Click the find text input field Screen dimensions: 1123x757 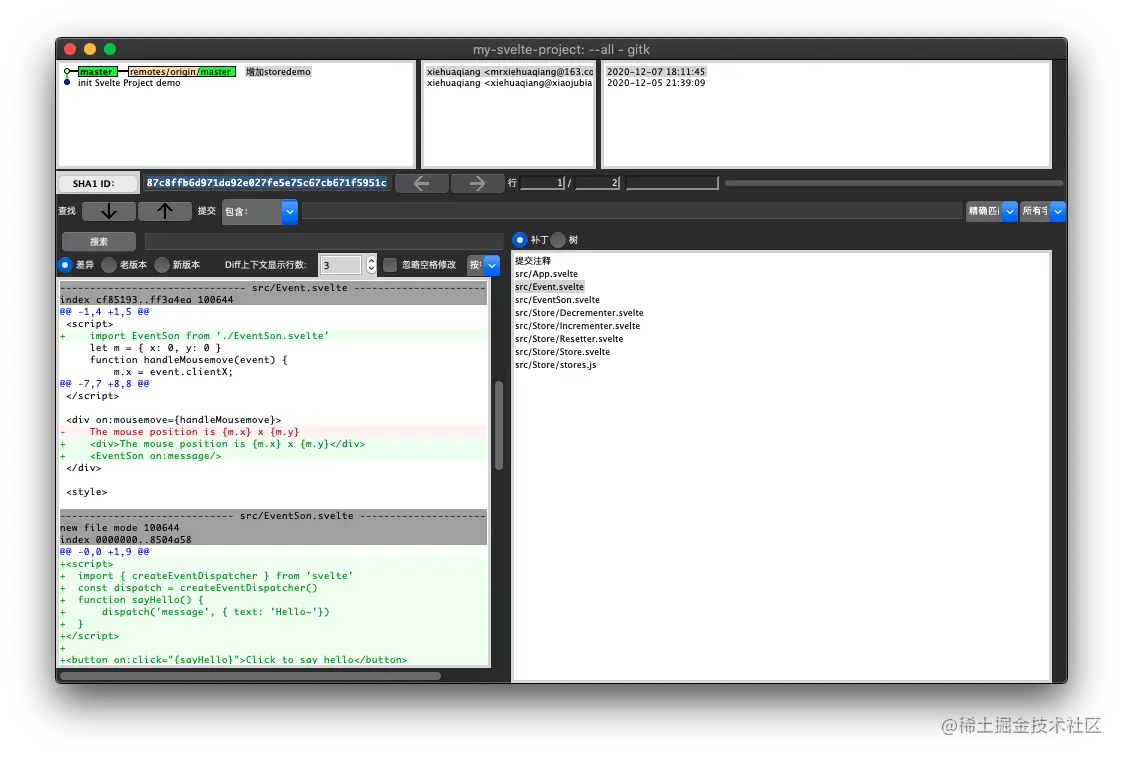tap(632, 211)
